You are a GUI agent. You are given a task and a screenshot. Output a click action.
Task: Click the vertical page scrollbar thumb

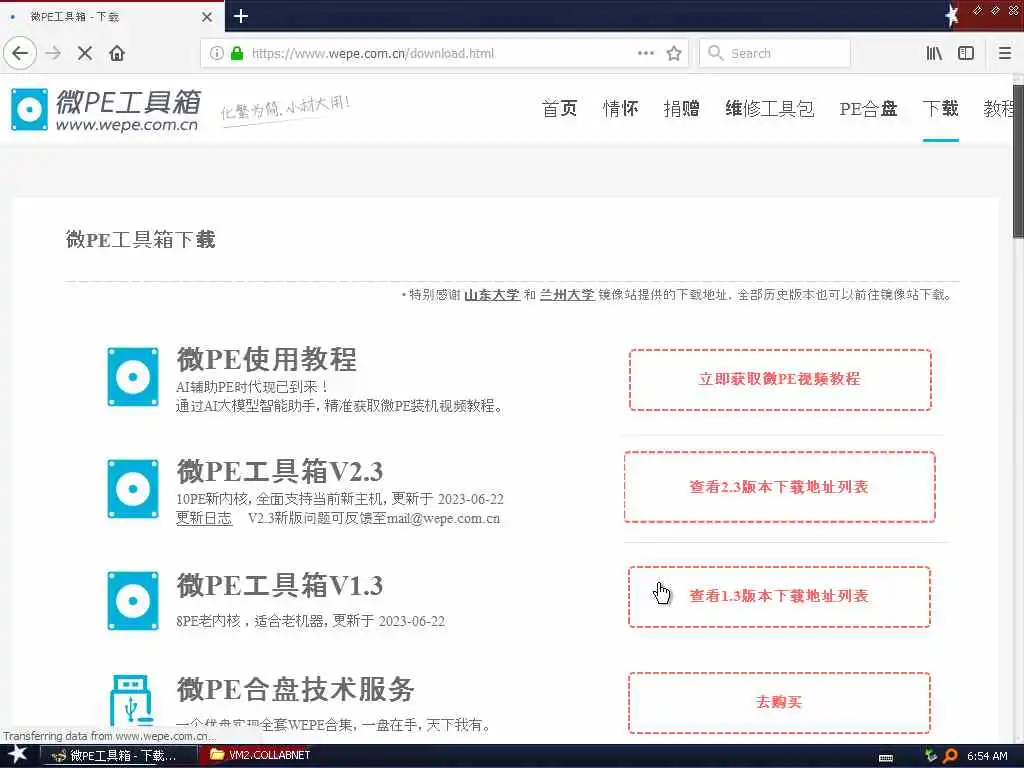click(1018, 161)
